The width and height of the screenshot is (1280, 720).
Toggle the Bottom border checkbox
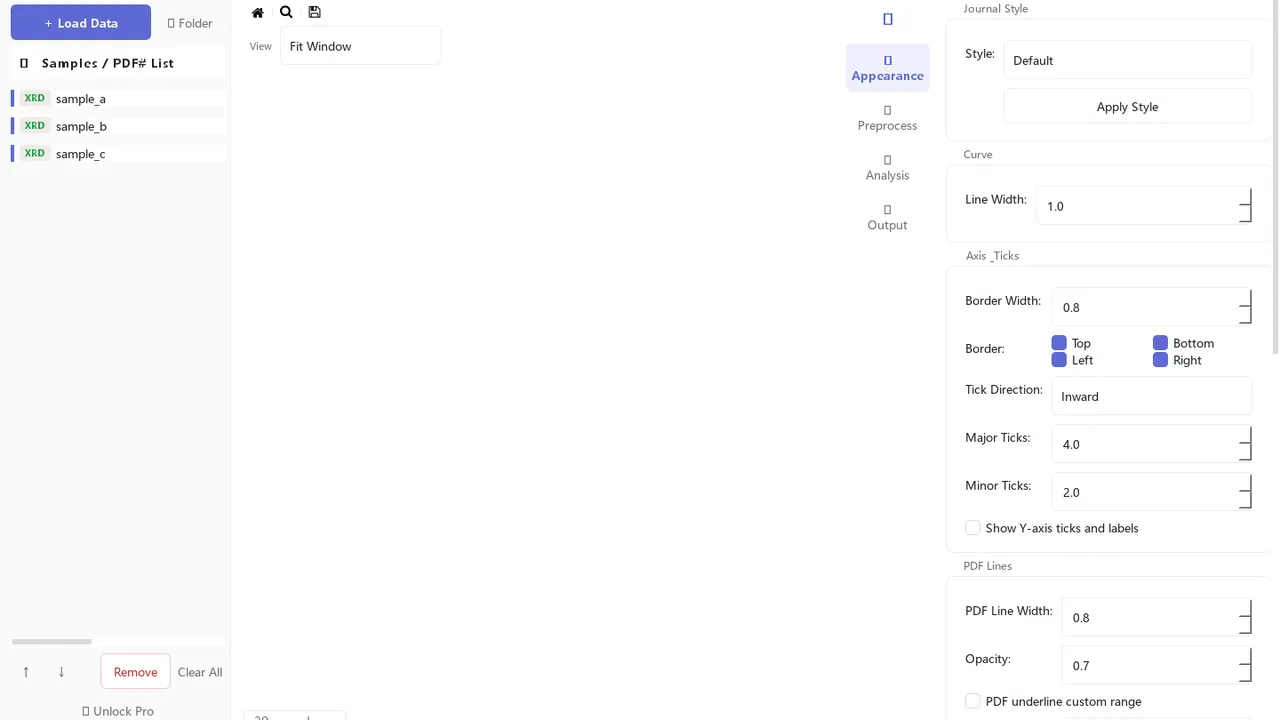[x=1160, y=343]
